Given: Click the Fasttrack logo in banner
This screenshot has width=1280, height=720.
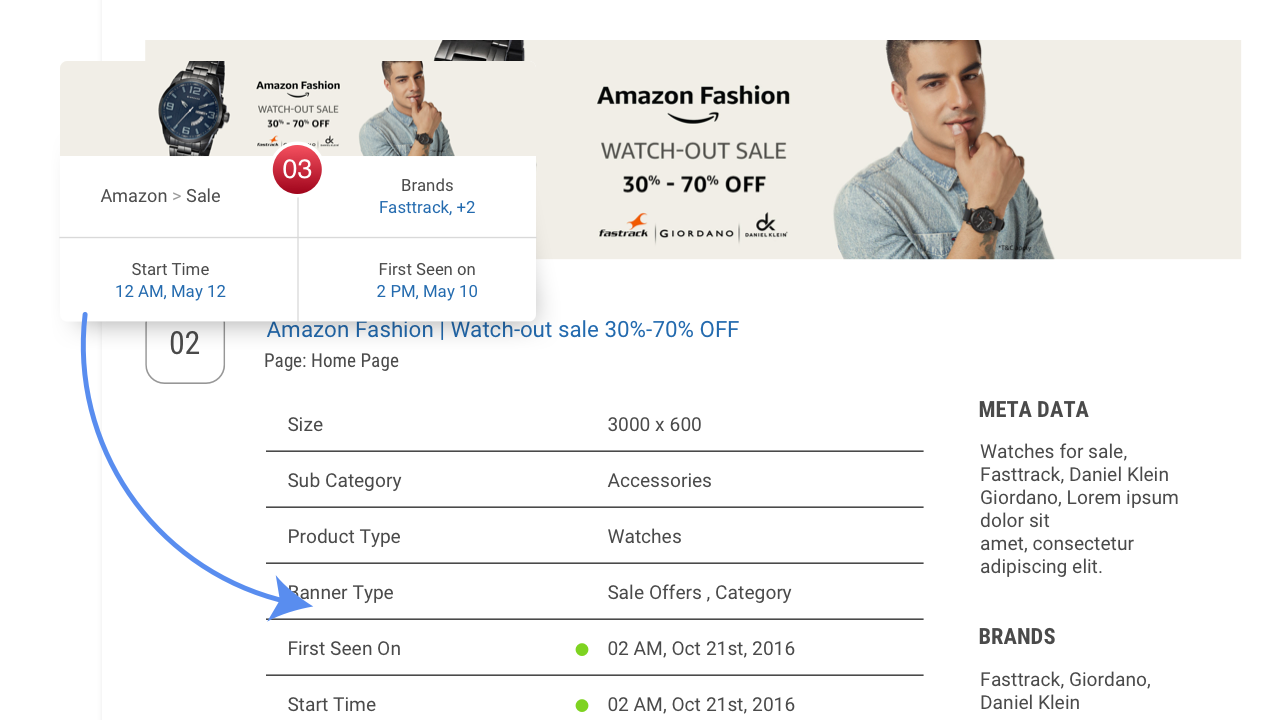Looking at the screenshot, I should (624, 227).
